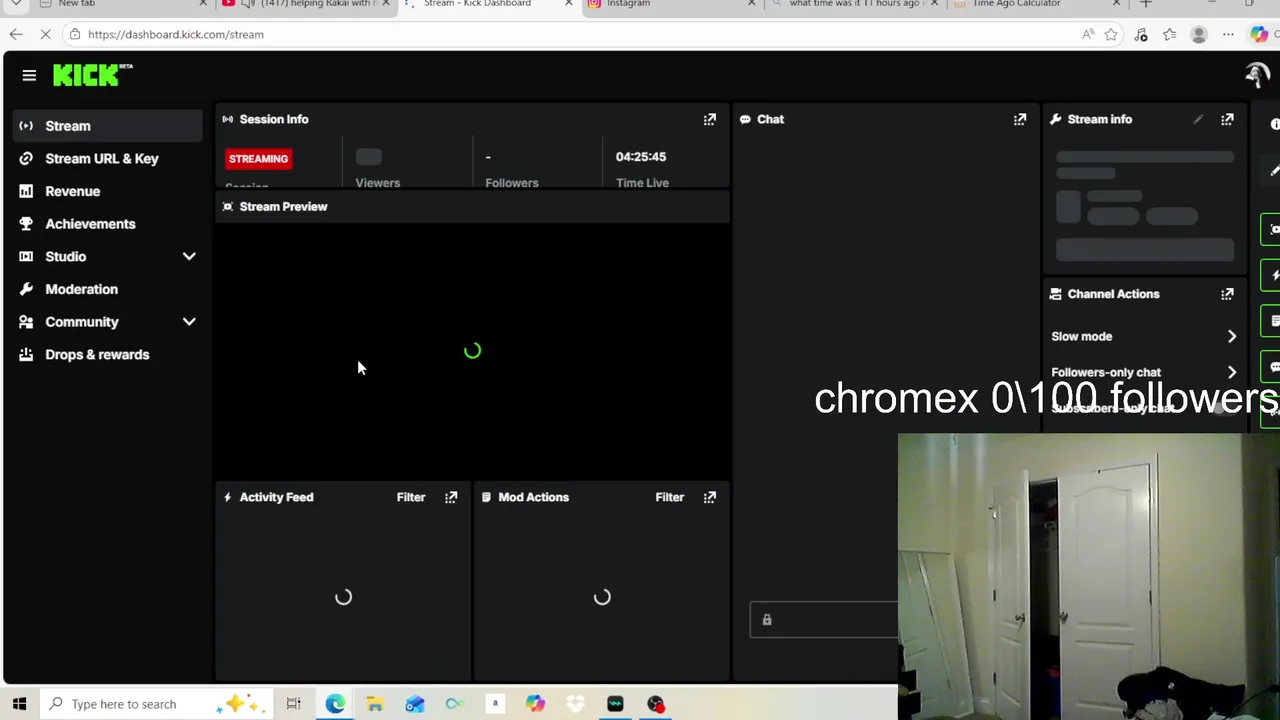The height and width of the screenshot is (720, 1280).
Task: Close the Instagram tab
Action: click(752, 4)
